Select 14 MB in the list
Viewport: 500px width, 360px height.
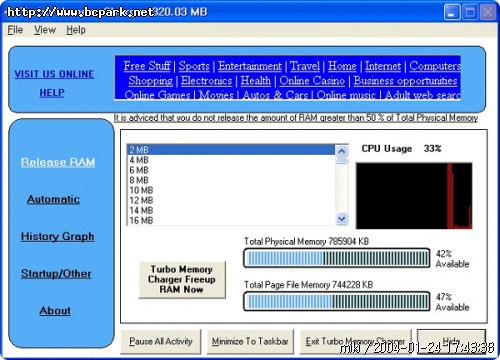[x=231, y=210]
